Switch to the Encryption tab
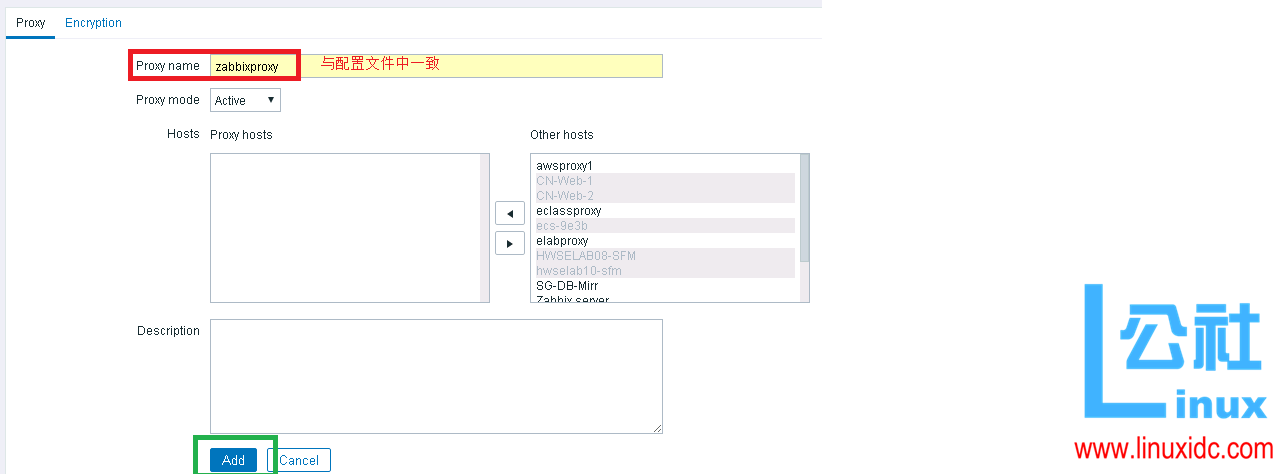The image size is (1273, 474). pyautogui.click(x=93, y=23)
